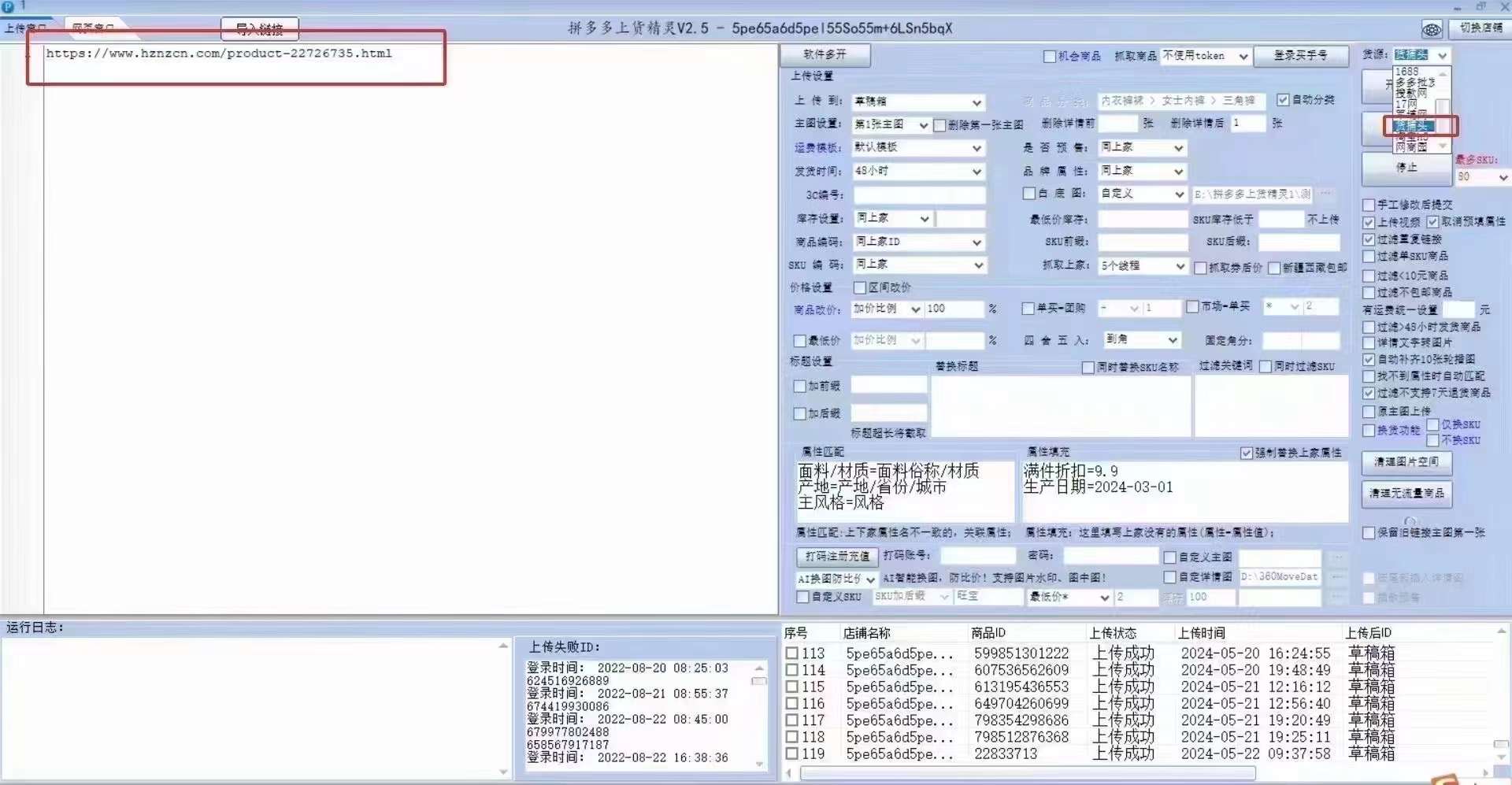Uncheck 取消预填属性 checkbox

[1433, 223]
